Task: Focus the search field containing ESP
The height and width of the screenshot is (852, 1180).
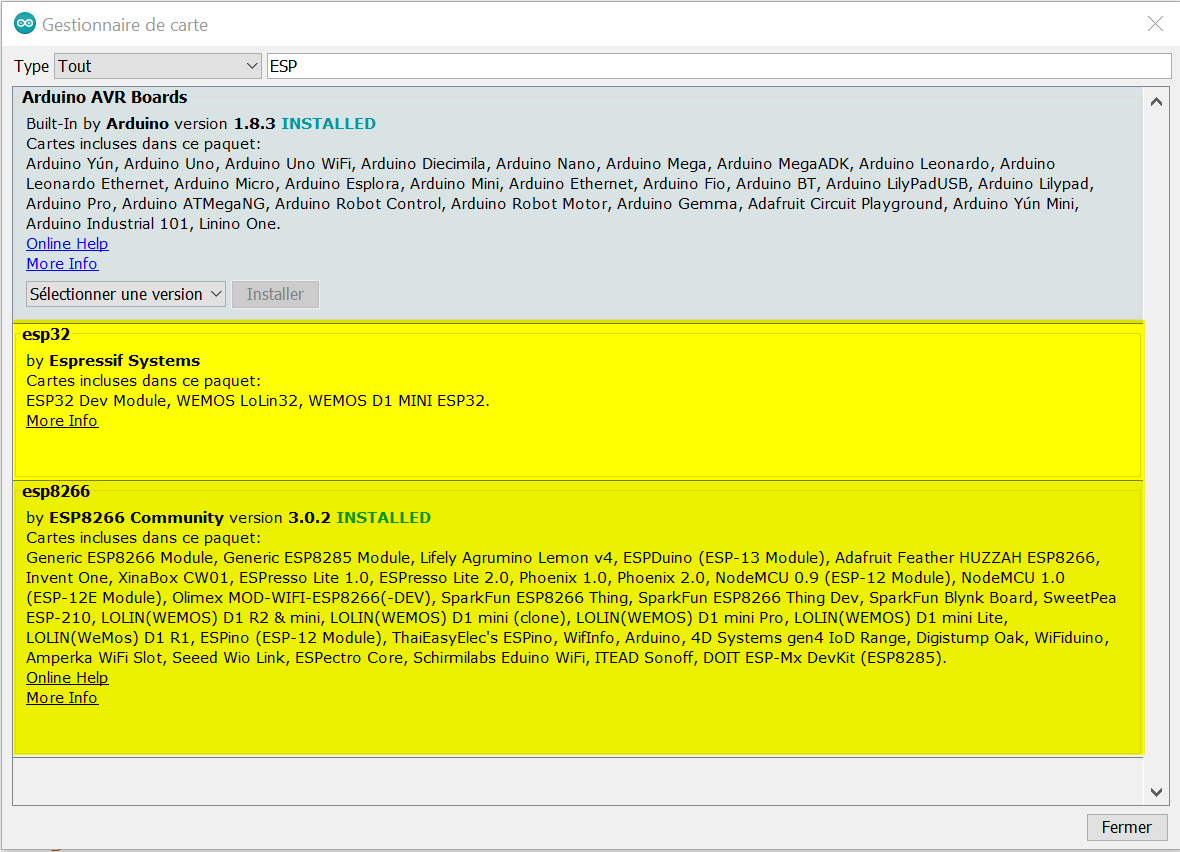Action: pos(718,66)
